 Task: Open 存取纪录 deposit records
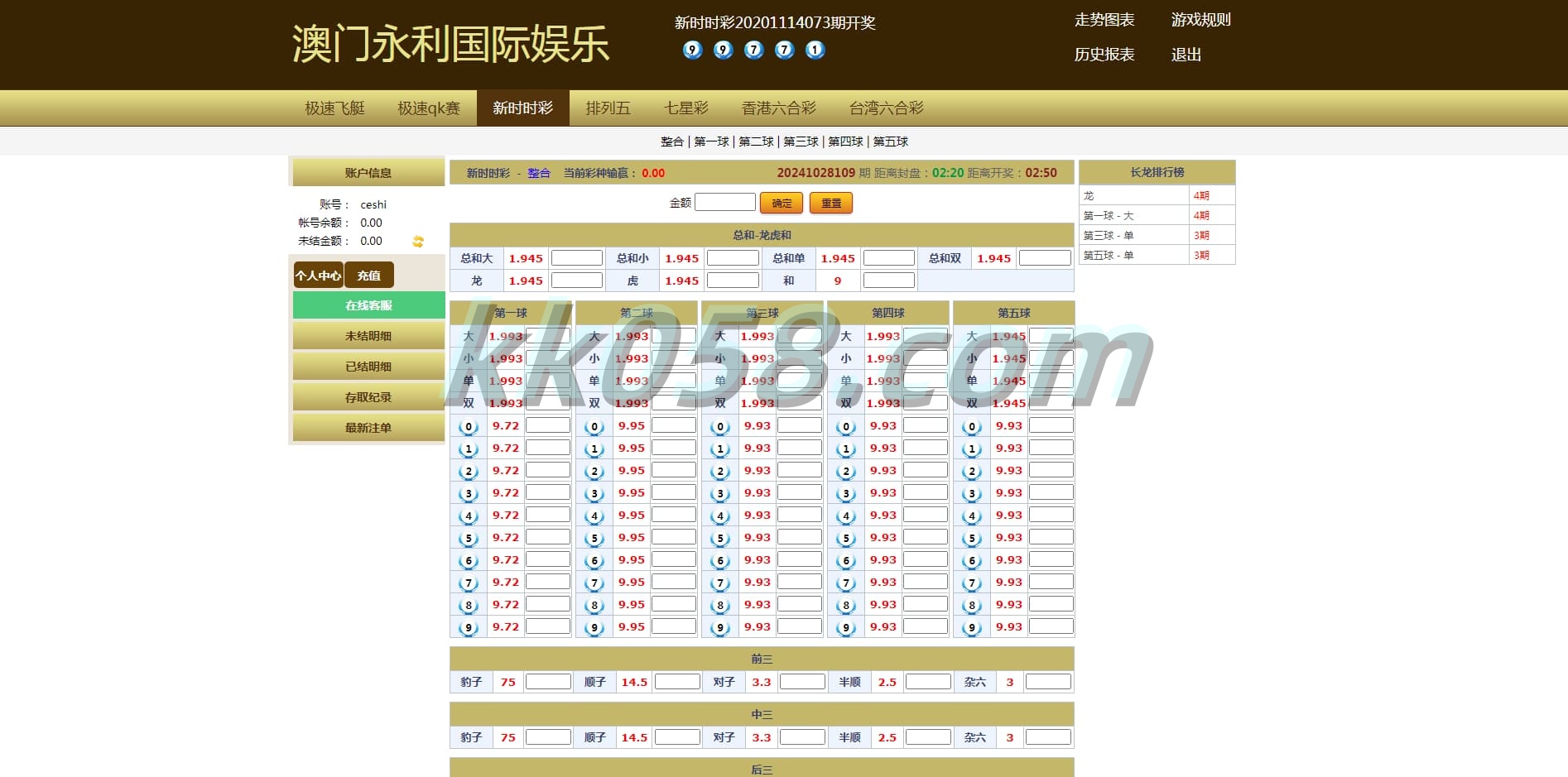[x=368, y=397]
